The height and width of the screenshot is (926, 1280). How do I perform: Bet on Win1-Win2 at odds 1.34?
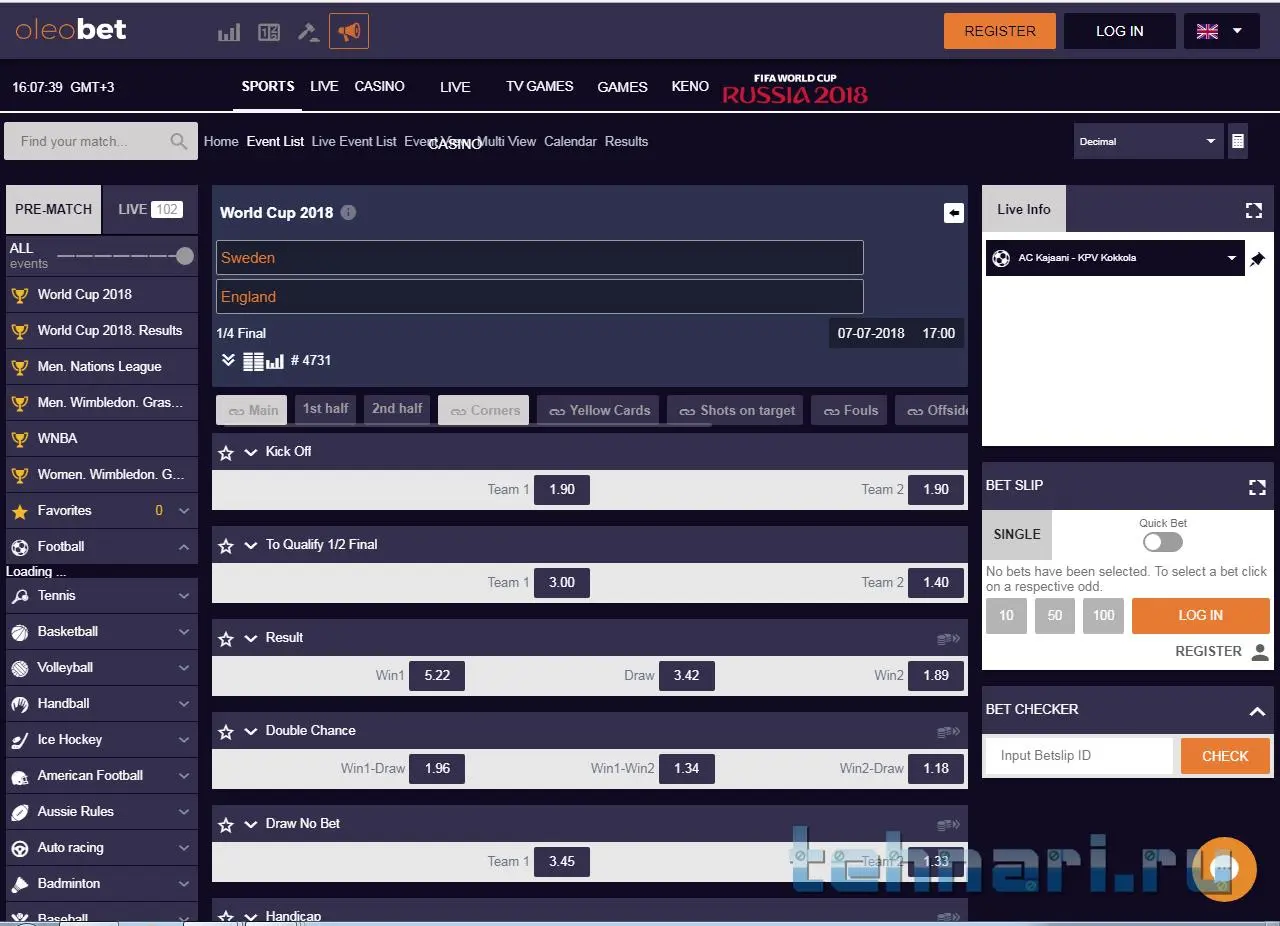click(x=686, y=769)
